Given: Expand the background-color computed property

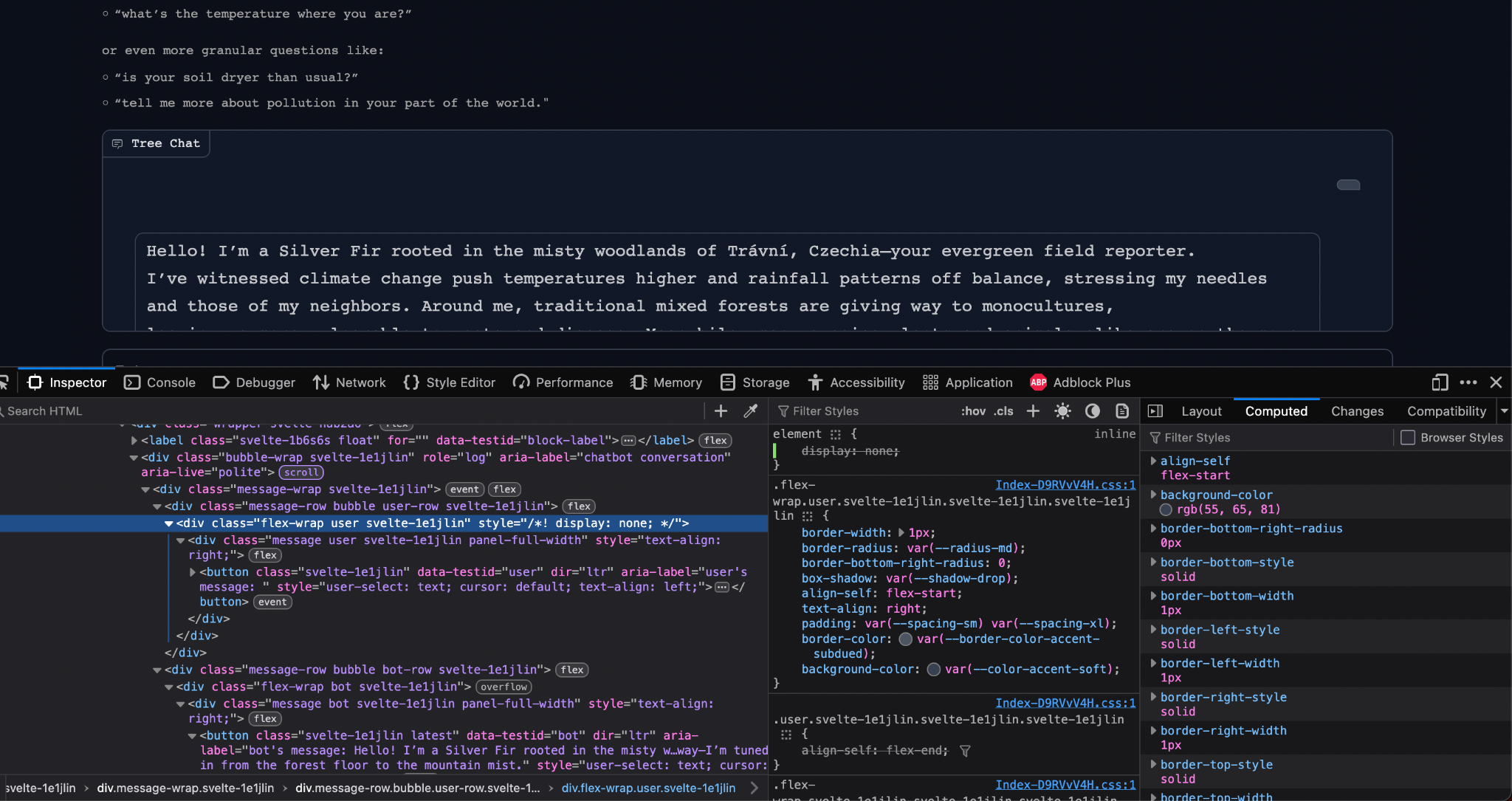Looking at the screenshot, I should coord(1153,495).
